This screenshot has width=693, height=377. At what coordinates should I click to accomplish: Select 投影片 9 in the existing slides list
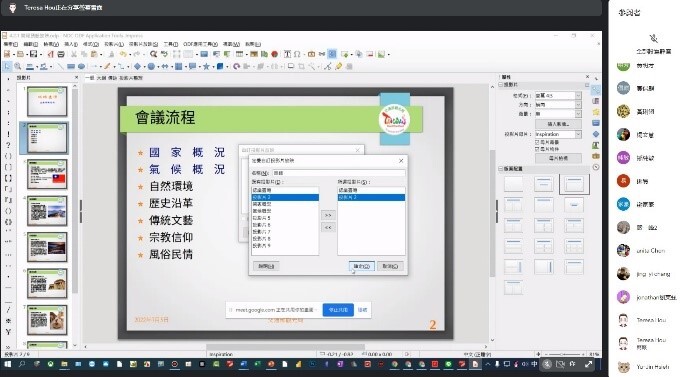[285, 245]
